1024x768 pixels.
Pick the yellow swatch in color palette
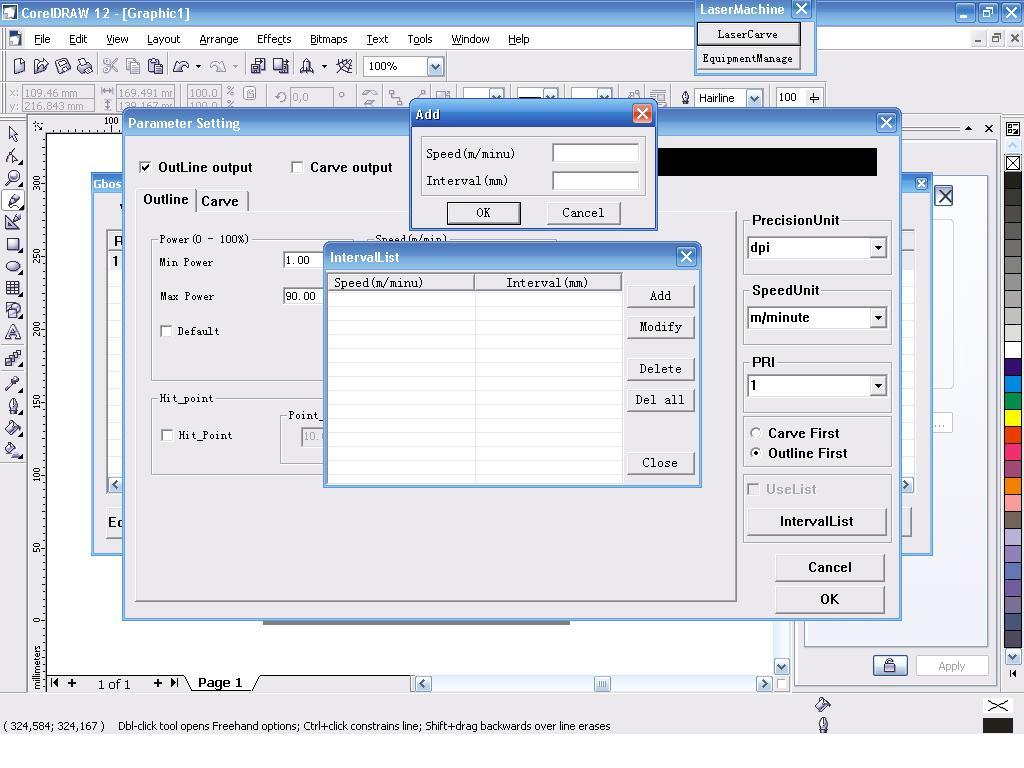(1013, 417)
